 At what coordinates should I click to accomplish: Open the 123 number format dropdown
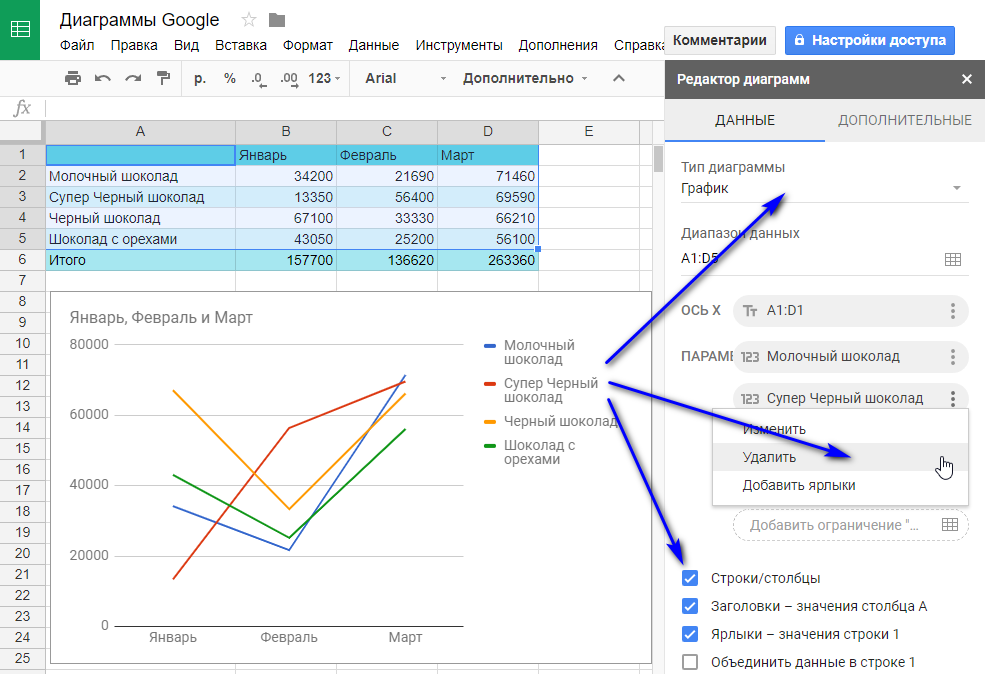(324, 79)
